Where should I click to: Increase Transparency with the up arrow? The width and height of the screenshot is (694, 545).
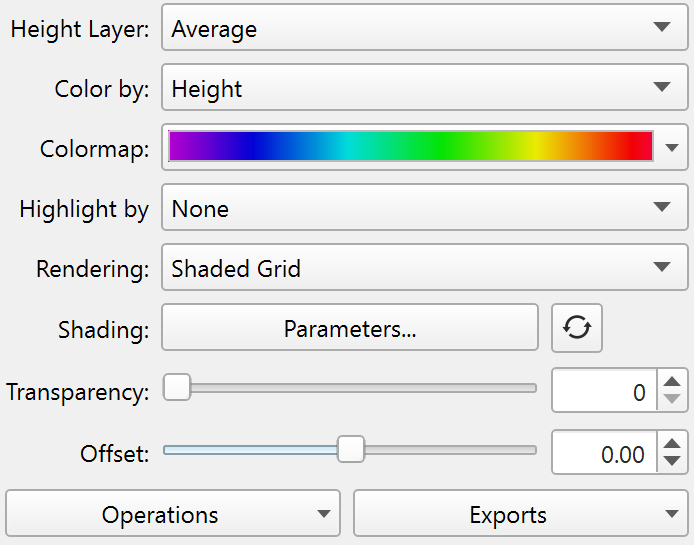point(674,381)
